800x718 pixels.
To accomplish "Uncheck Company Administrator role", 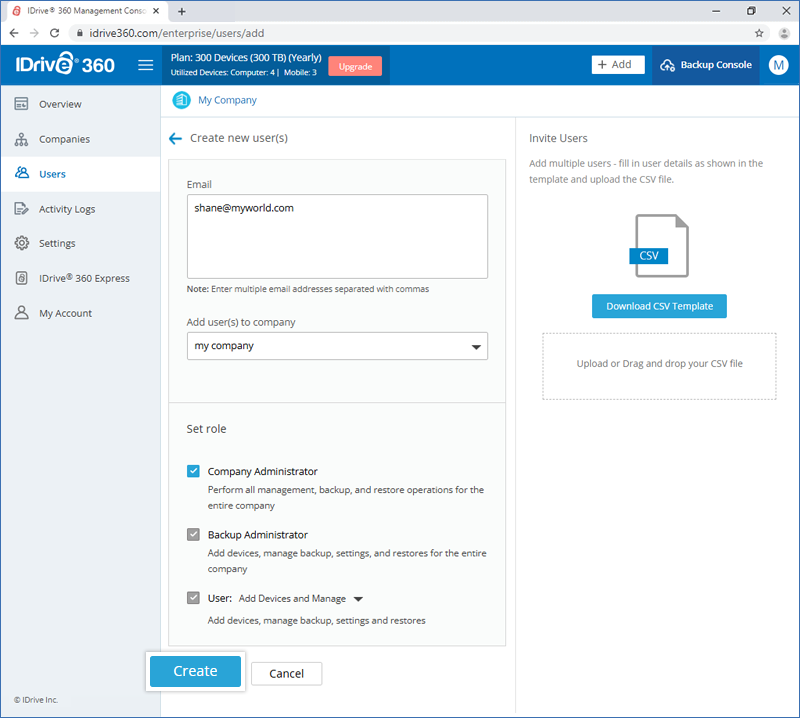I will tap(193, 471).
